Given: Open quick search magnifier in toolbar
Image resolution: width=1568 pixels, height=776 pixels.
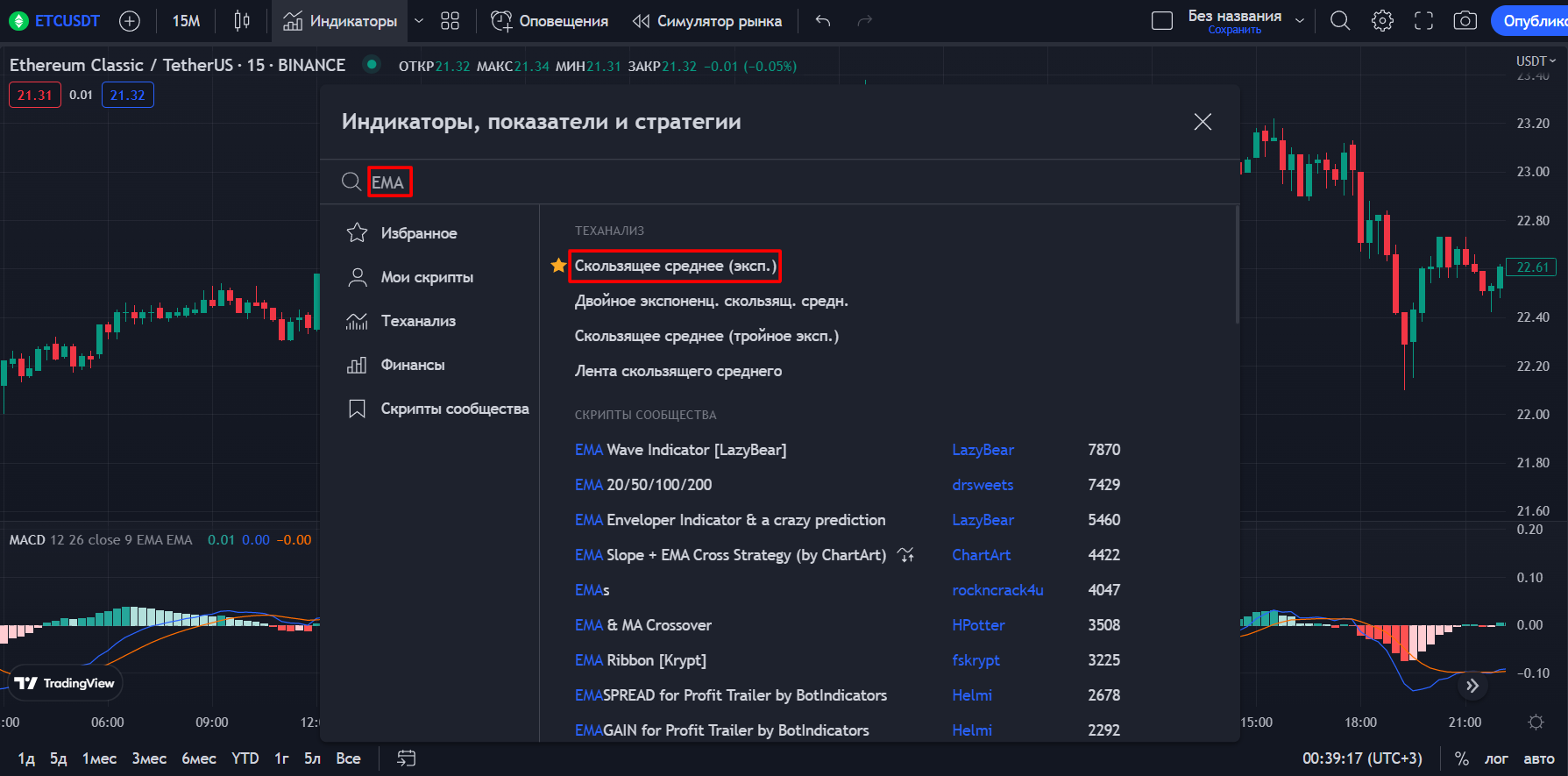Looking at the screenshot, I should pyautogui.click(x=1340, y=21).
